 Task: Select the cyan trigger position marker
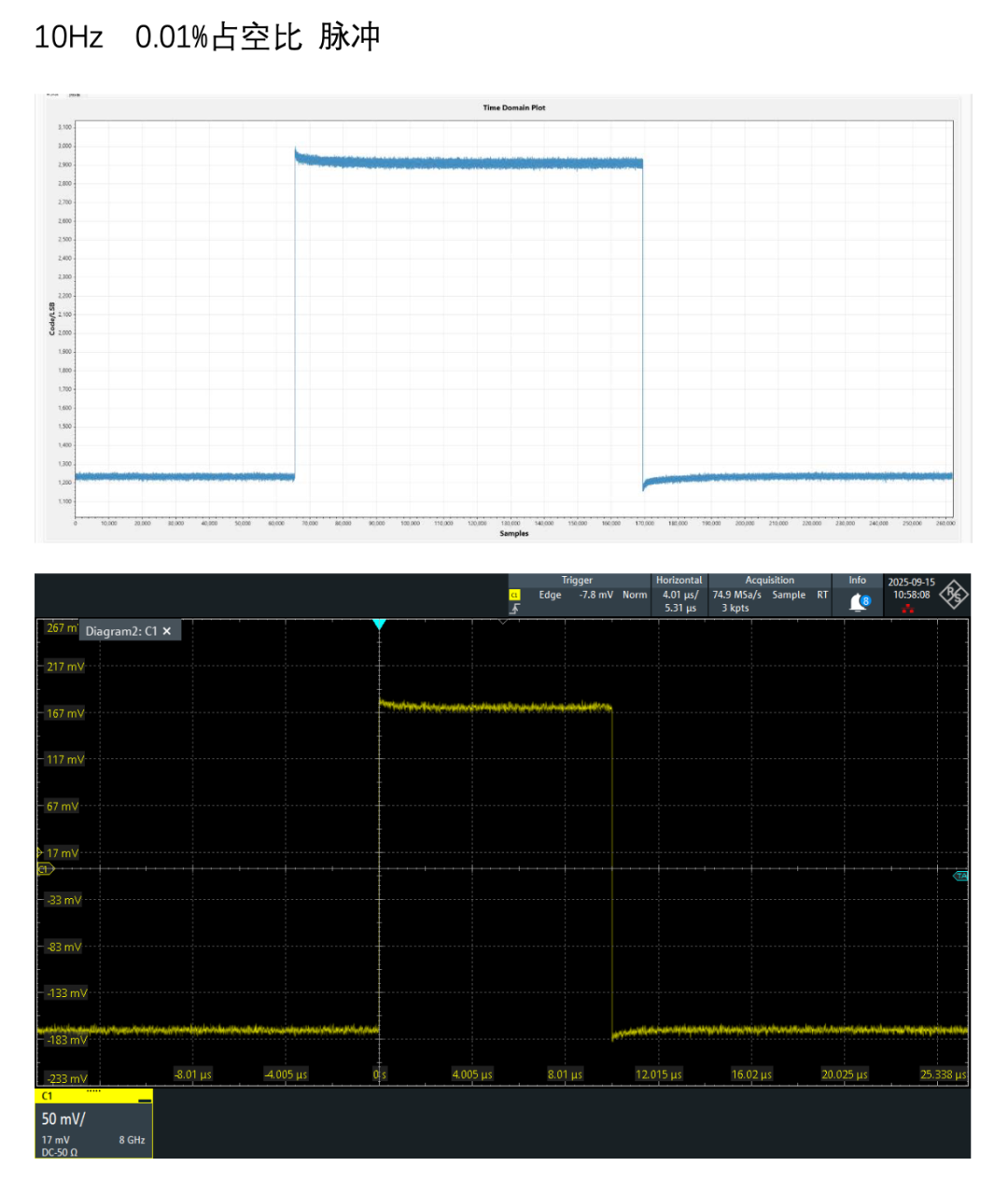(x=379, y=624)
